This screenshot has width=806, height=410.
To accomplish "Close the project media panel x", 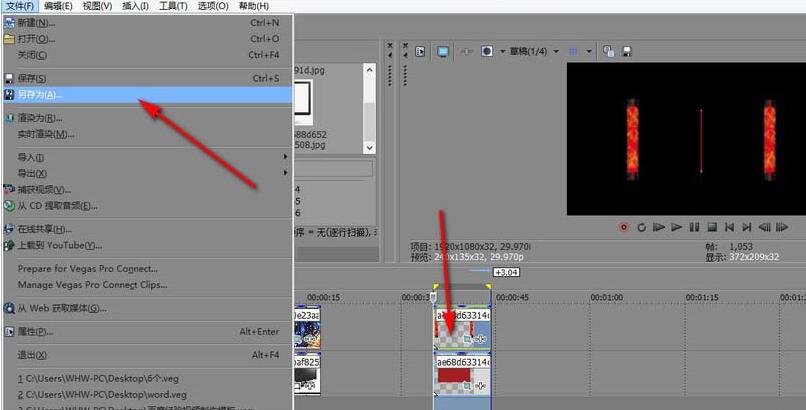I will (x=389, y=45).
